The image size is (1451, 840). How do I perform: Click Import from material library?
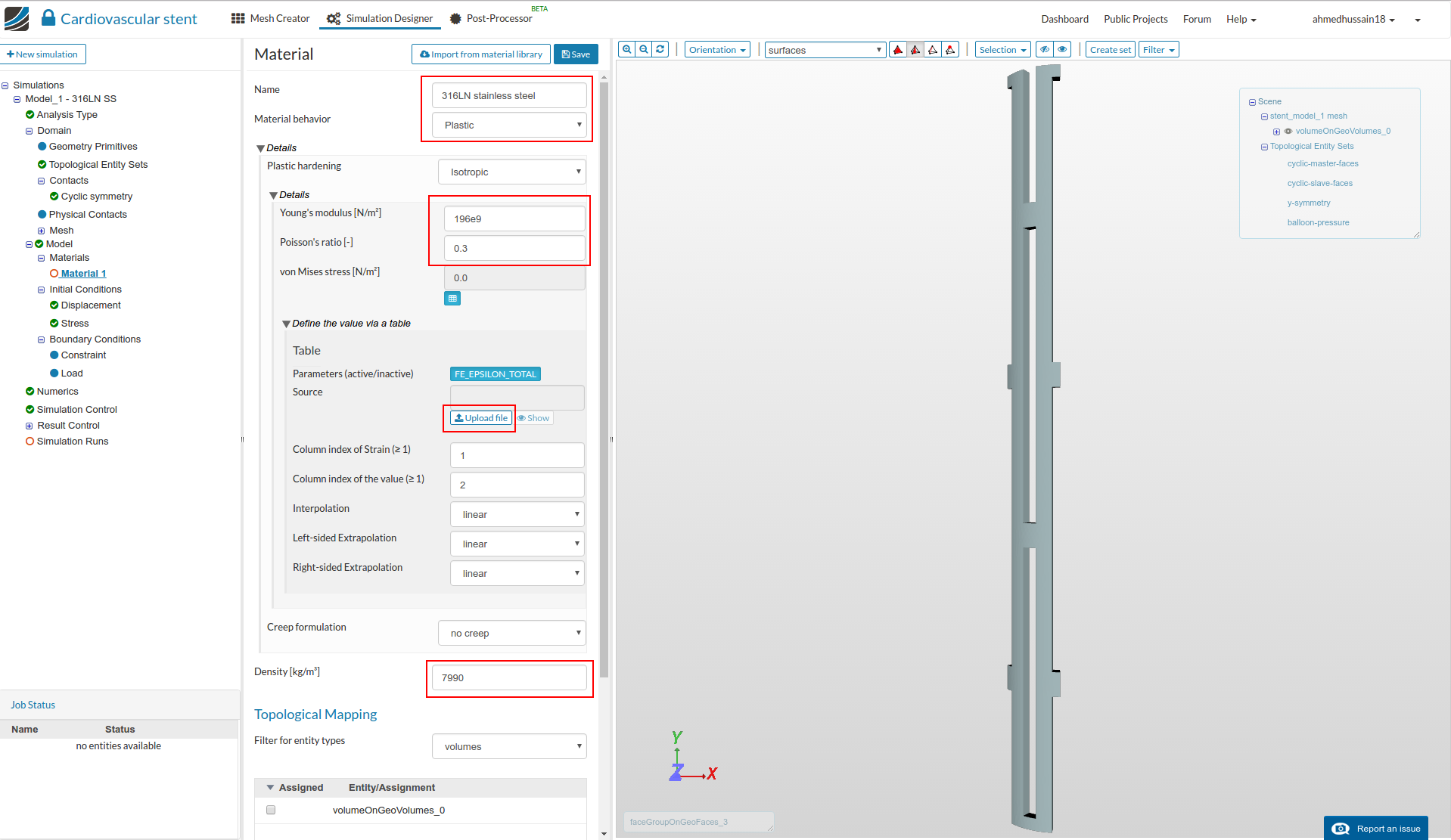tap(481, 54)
